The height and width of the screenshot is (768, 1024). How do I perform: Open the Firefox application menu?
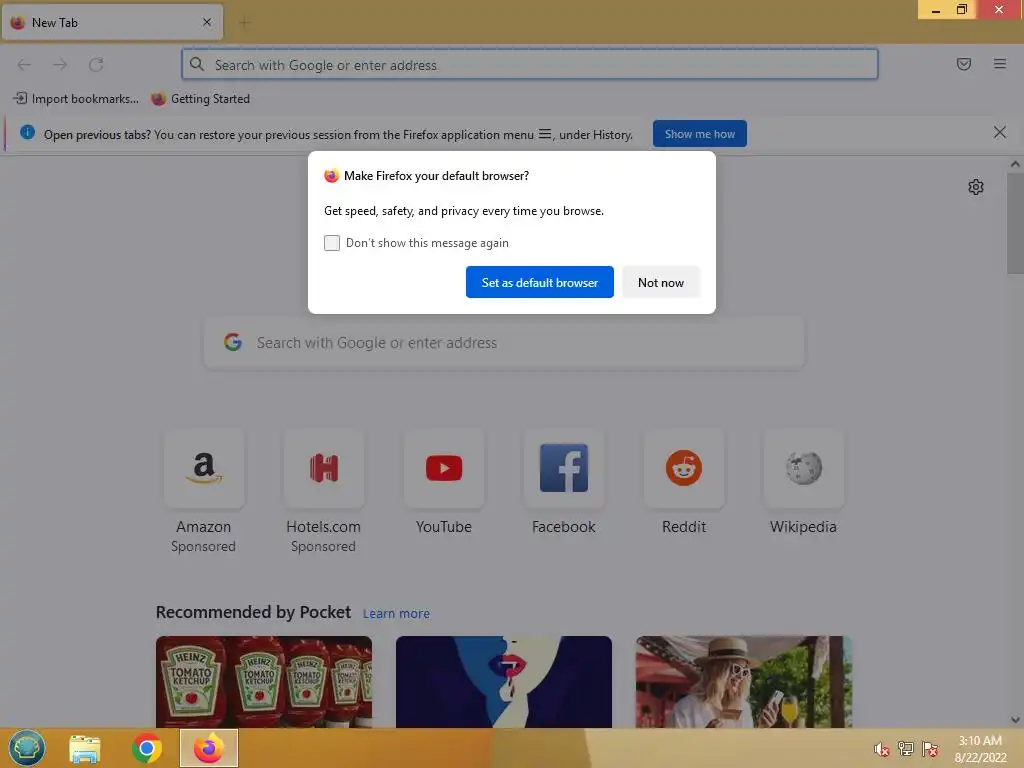[x=1000, y=64]
